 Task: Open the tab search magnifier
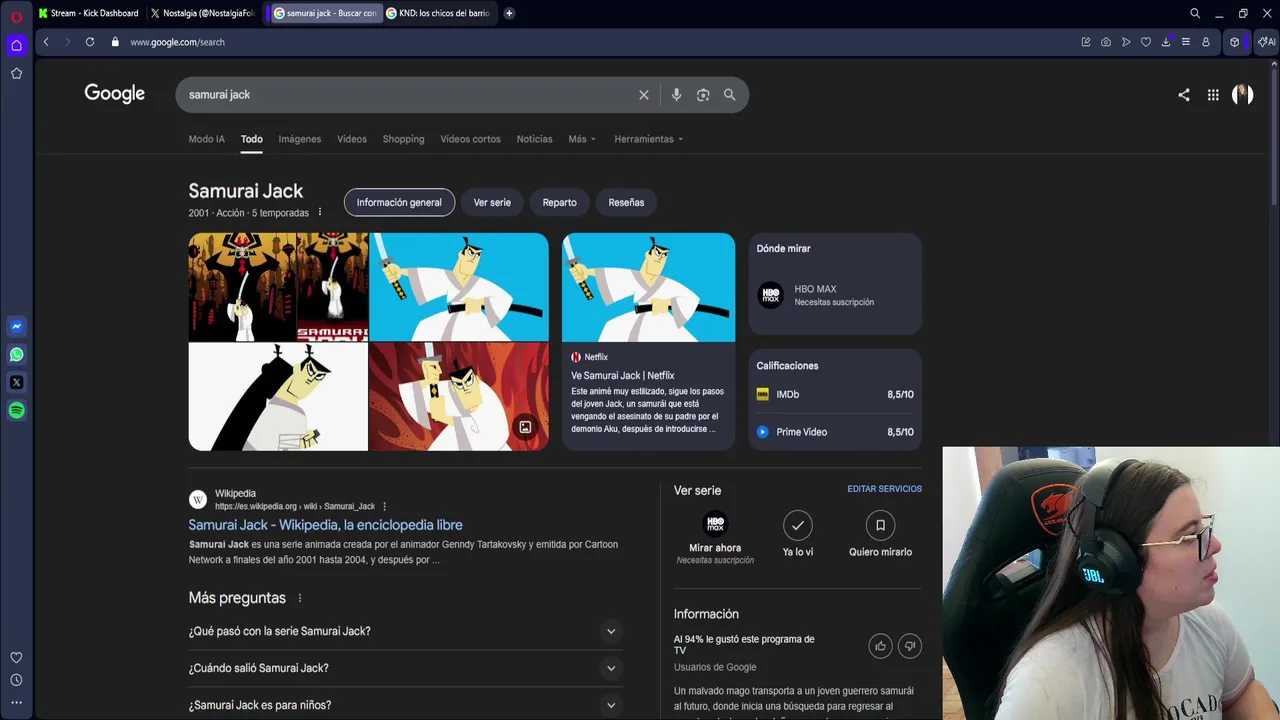pyautogui.click(x=1195, y=13)
